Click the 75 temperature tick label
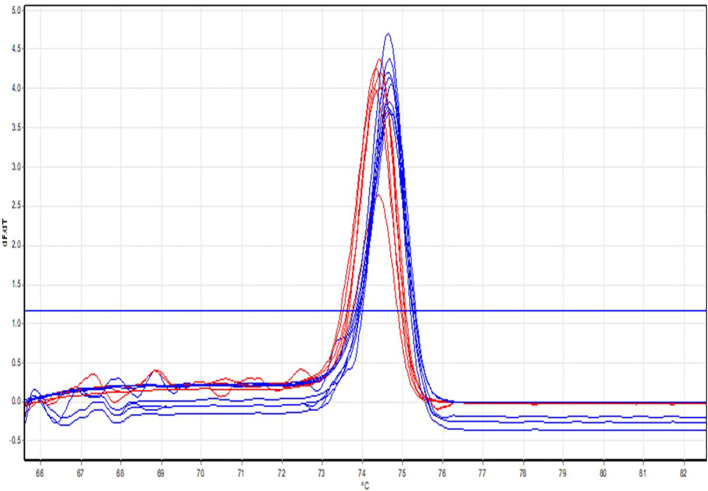This screenshot has width=708, height=491. click(x=403, y=473)
